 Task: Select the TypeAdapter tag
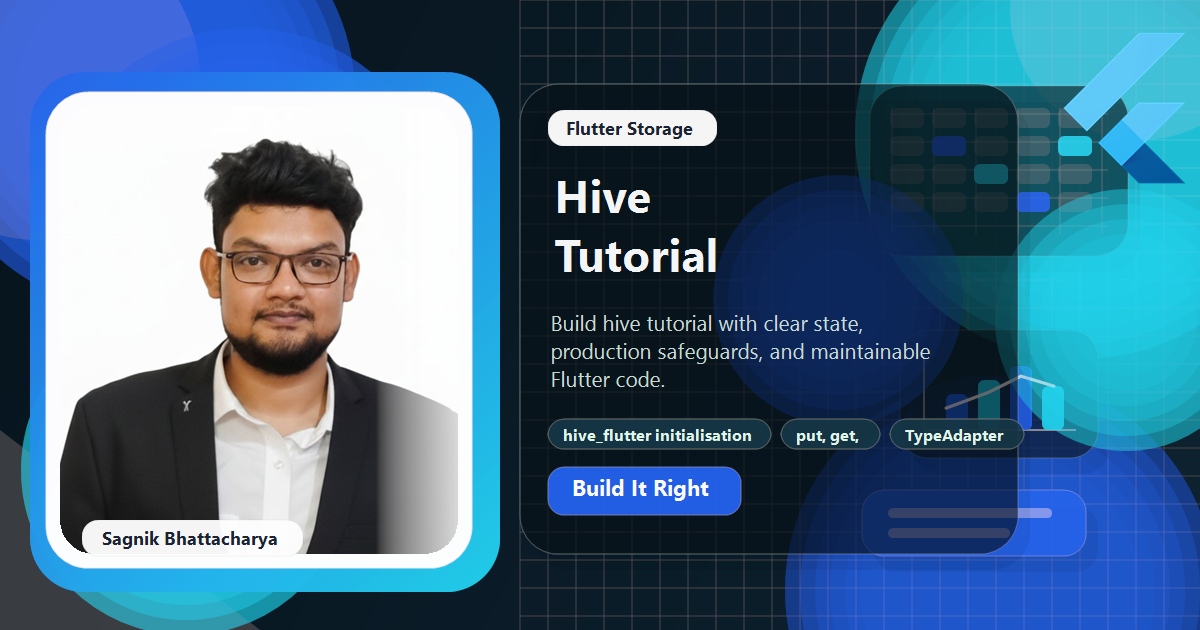(x=958, y=435)
